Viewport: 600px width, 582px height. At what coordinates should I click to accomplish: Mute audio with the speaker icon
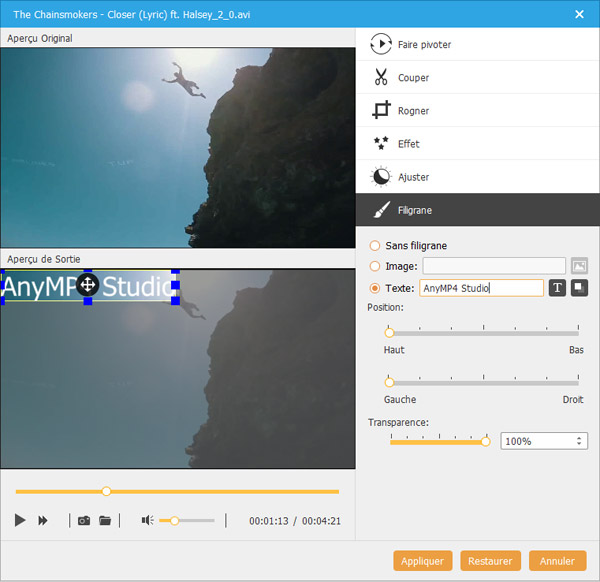(147, 520)
